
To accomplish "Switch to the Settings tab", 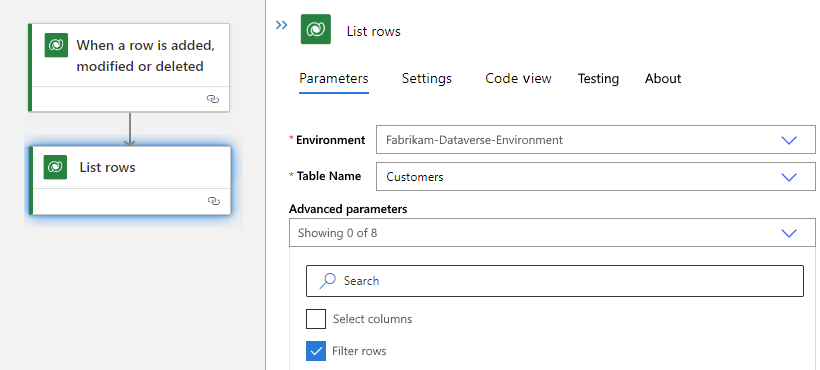I will coord(427,78).
